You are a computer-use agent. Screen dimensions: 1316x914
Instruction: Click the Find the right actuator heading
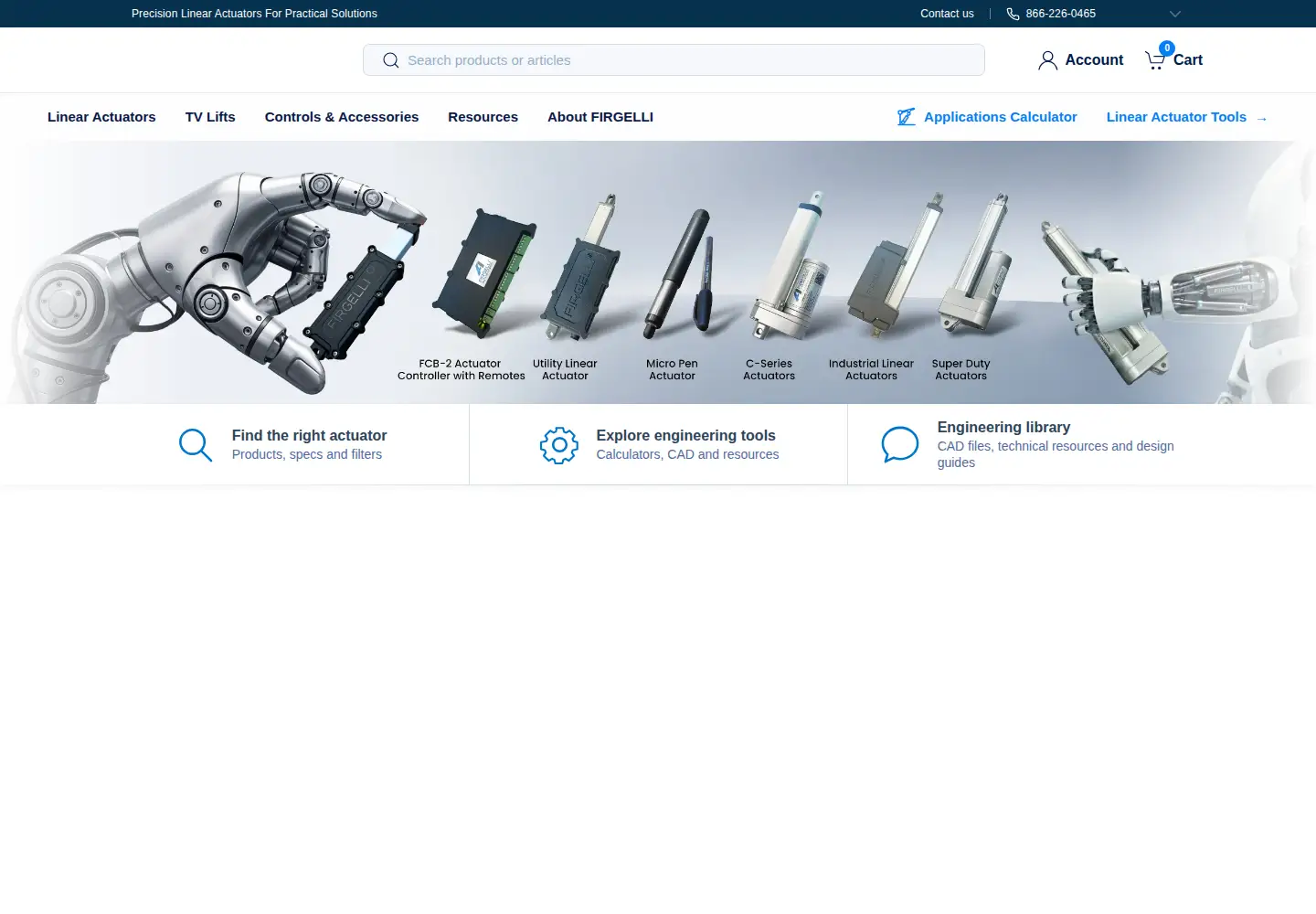click(309, 436)
